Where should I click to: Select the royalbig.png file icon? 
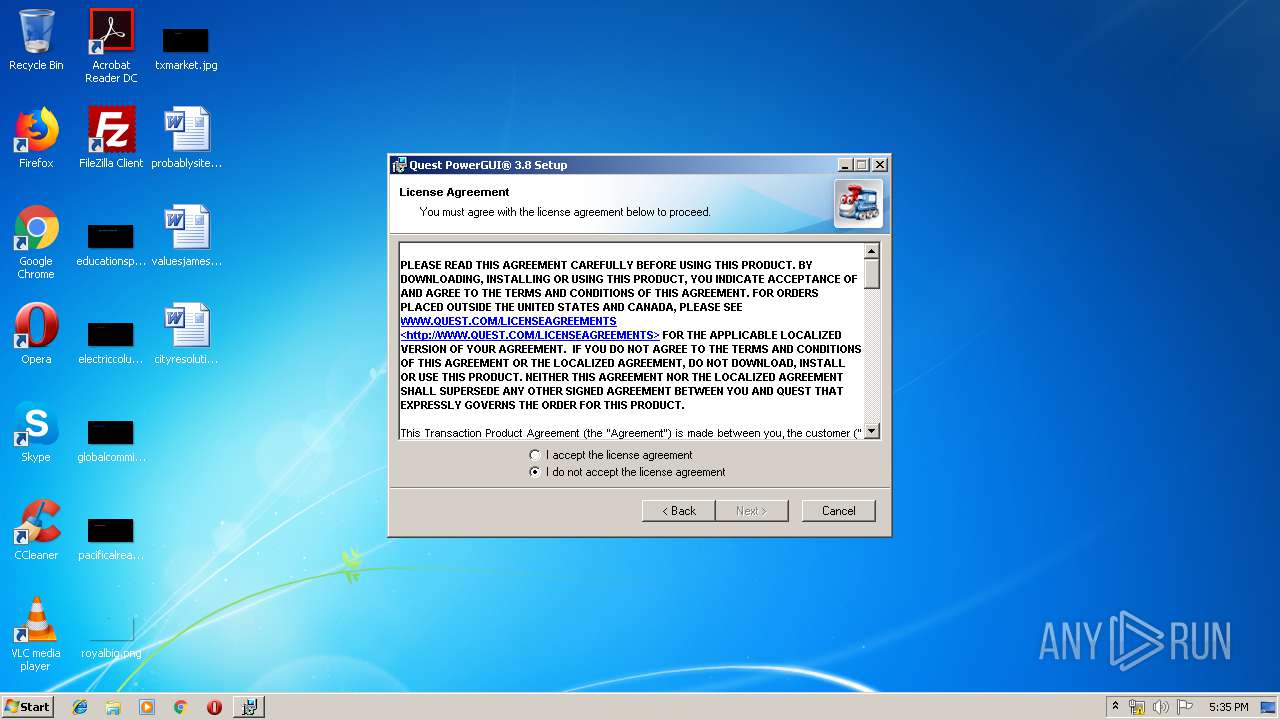(x=111, y=637)
